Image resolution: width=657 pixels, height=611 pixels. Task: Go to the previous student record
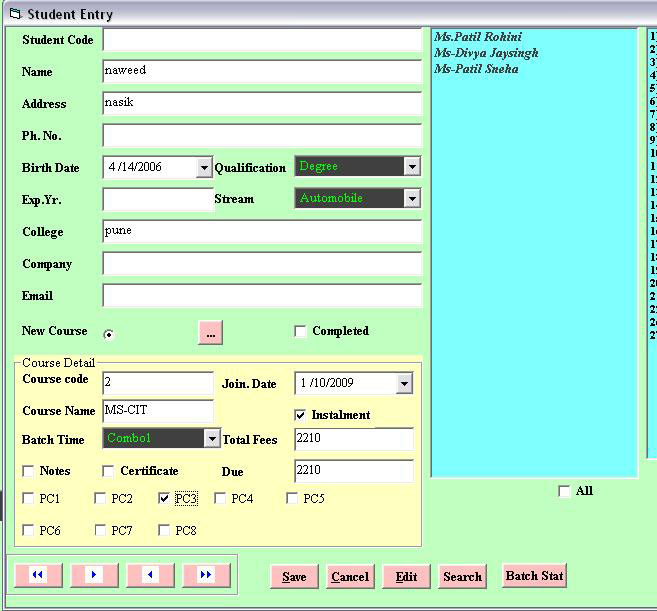150,575
